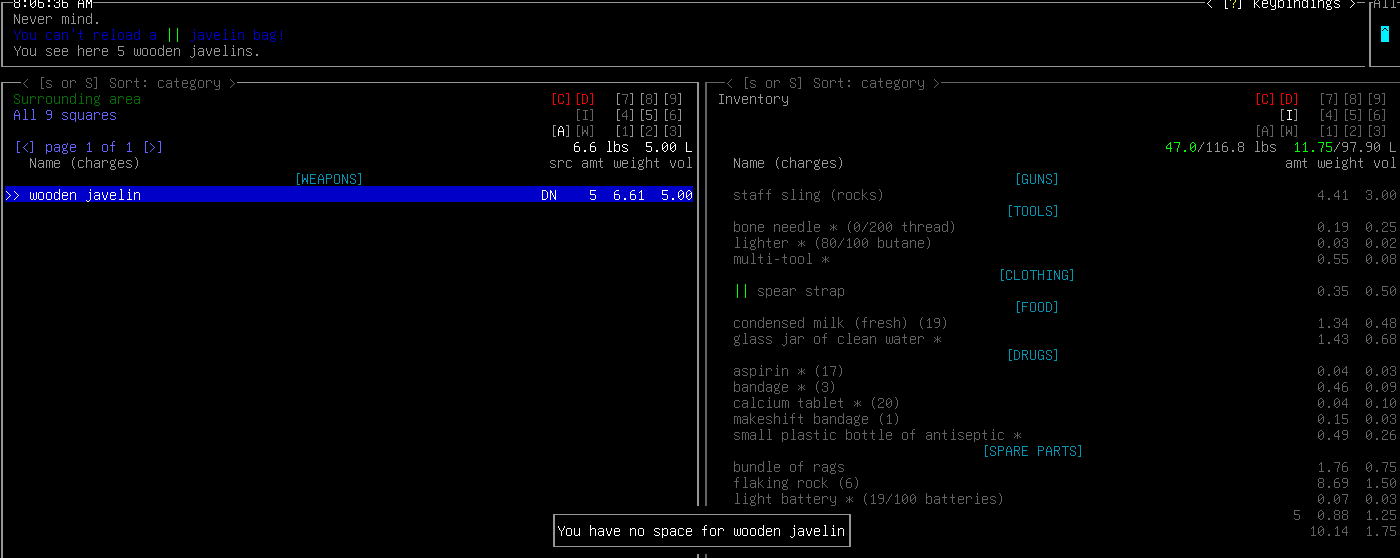Select makeshift bandage (1) item
1400x558 pixels.
pos(1064,419)
